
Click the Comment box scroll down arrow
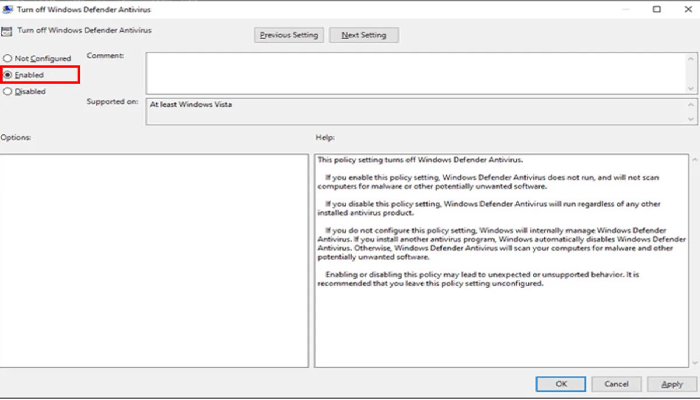[x=691, y=88]
